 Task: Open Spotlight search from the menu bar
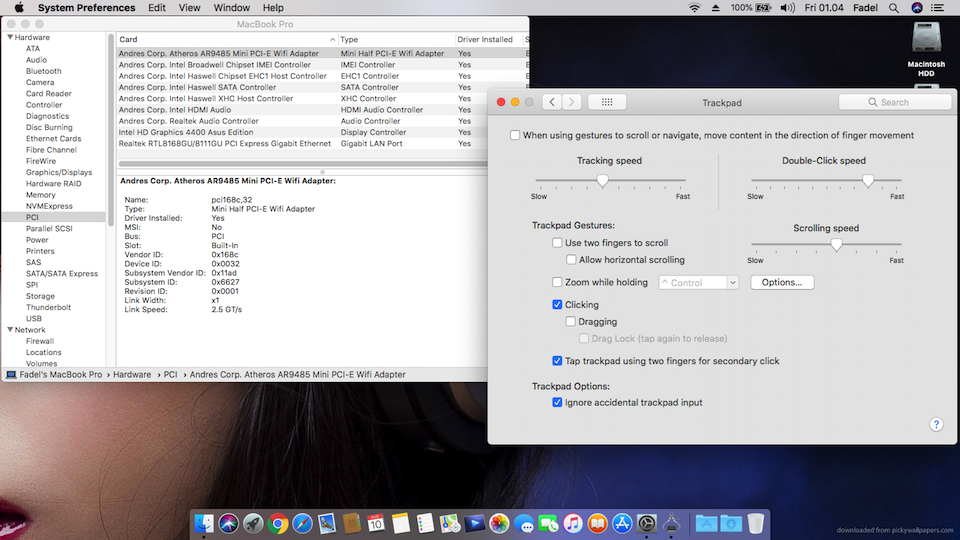click(894, 8)
